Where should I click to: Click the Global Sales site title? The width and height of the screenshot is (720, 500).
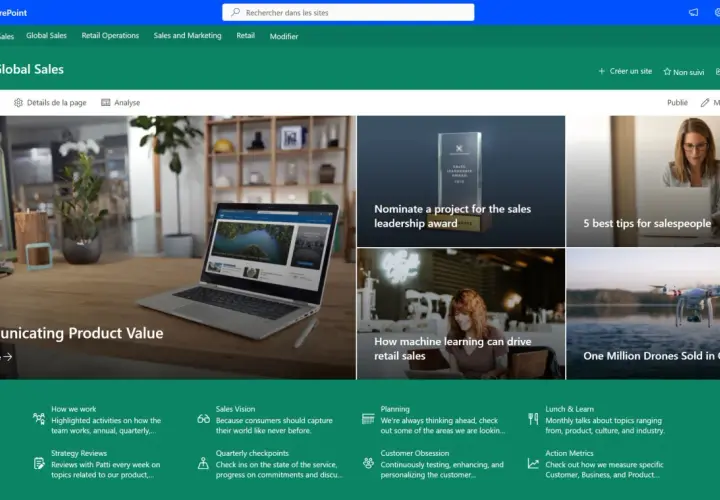click(31, 69)
